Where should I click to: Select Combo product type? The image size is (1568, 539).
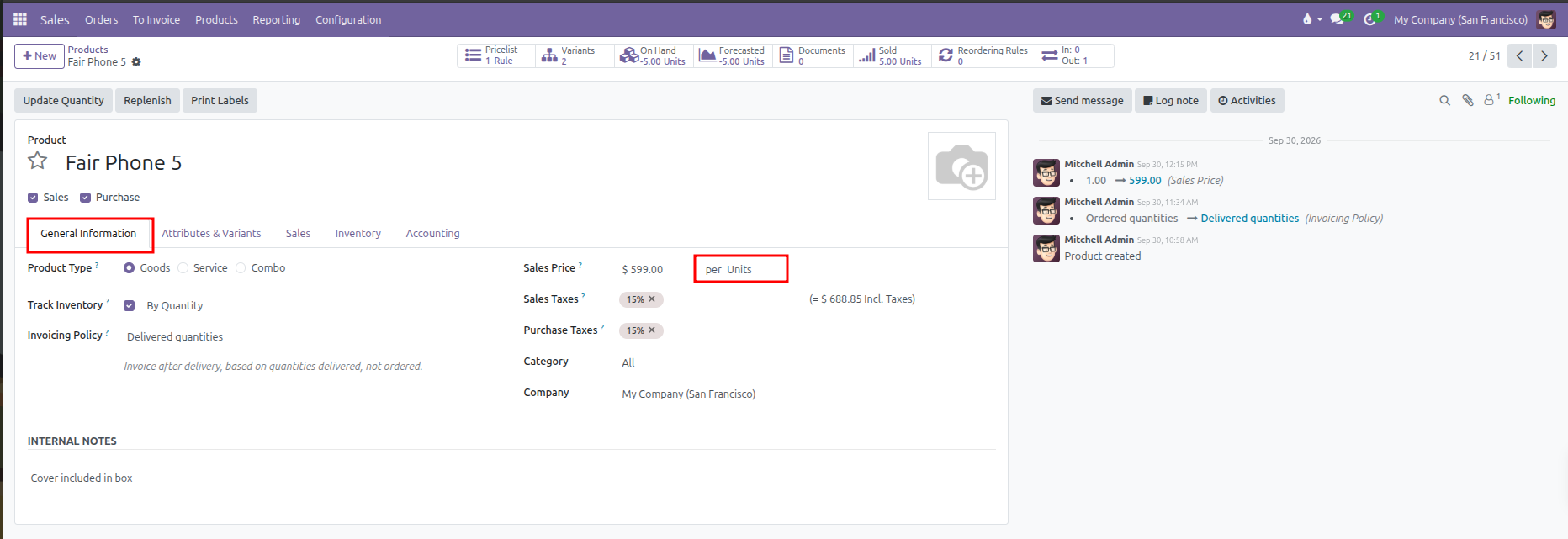pyautogui.click(x=241, y=268)
